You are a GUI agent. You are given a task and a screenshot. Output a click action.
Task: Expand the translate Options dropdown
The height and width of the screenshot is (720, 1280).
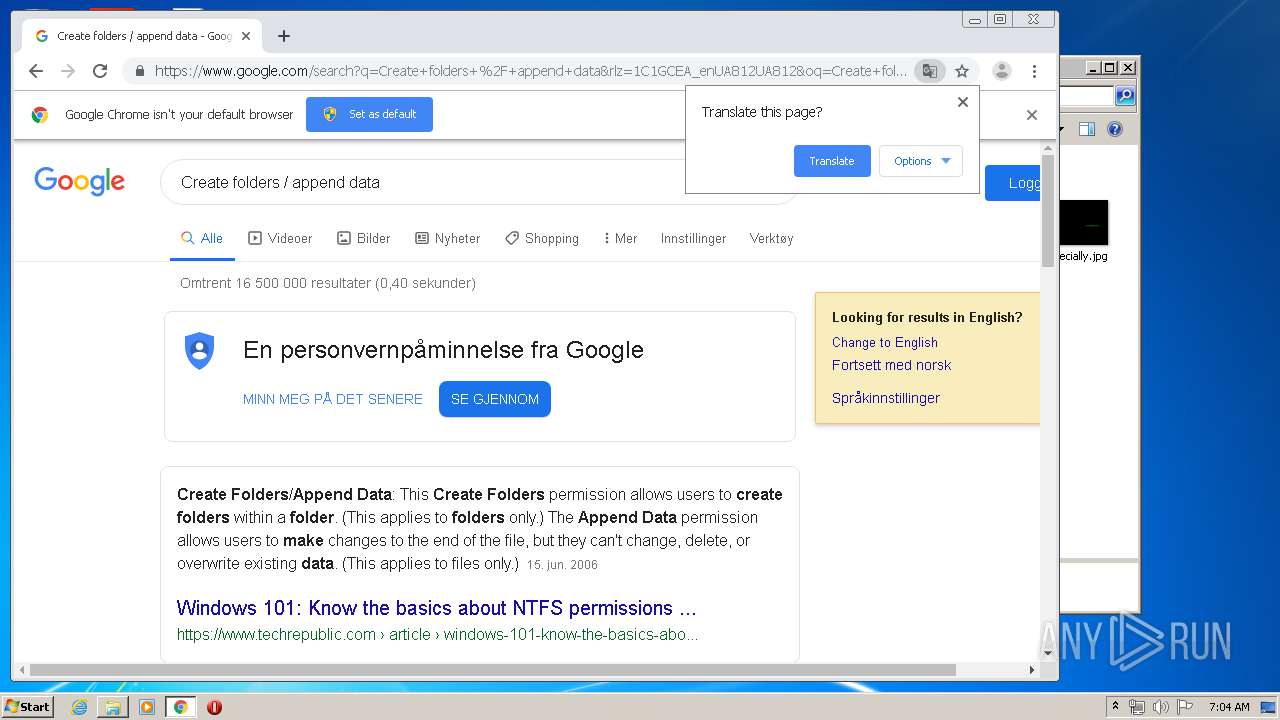point(921,161)
